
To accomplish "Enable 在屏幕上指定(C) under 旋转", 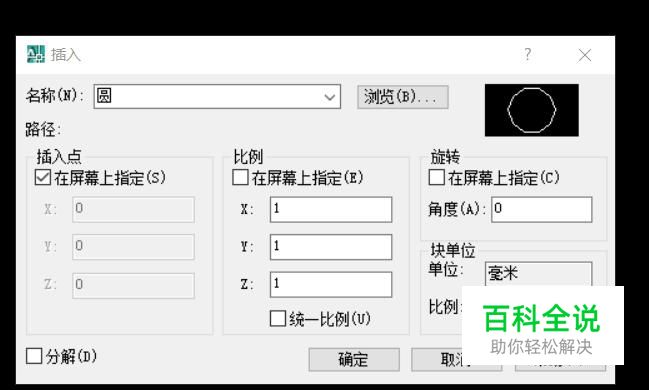I will [x=436, y=178].
